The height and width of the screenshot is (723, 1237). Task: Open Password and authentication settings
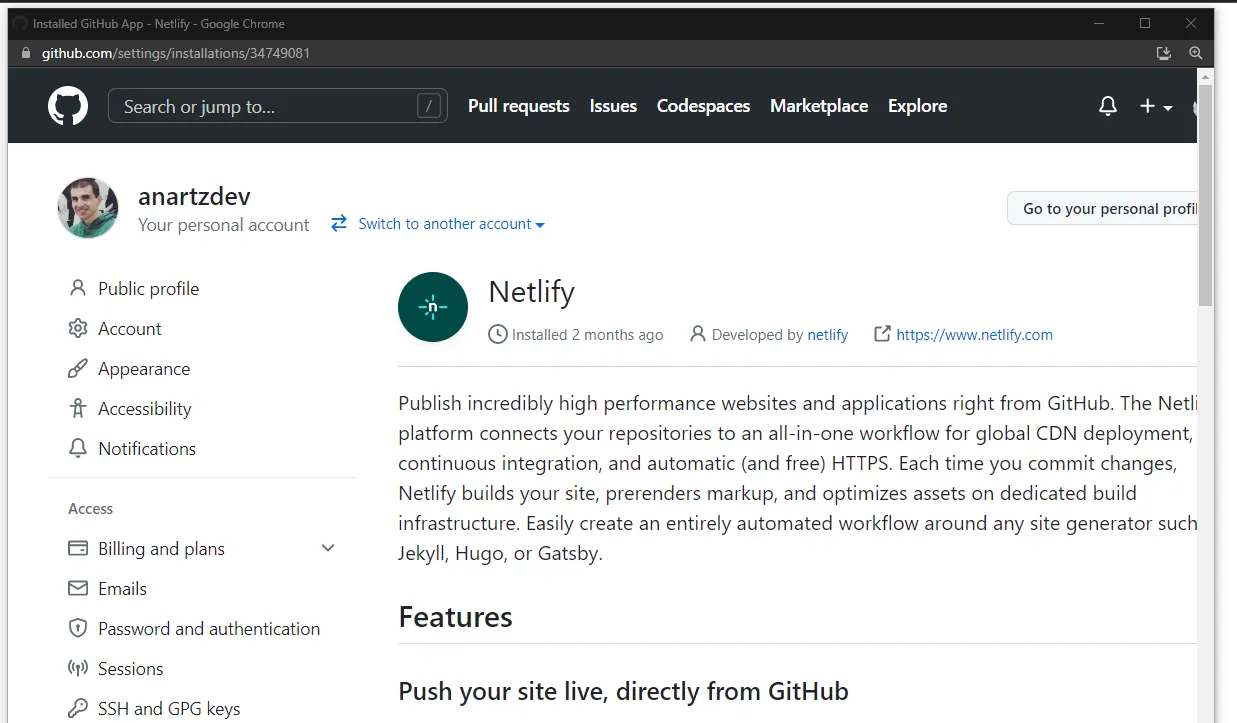(x=209, y=629)
